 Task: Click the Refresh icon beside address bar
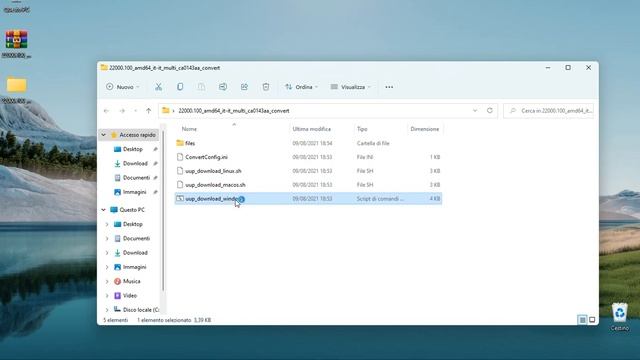tap(489, 111)
